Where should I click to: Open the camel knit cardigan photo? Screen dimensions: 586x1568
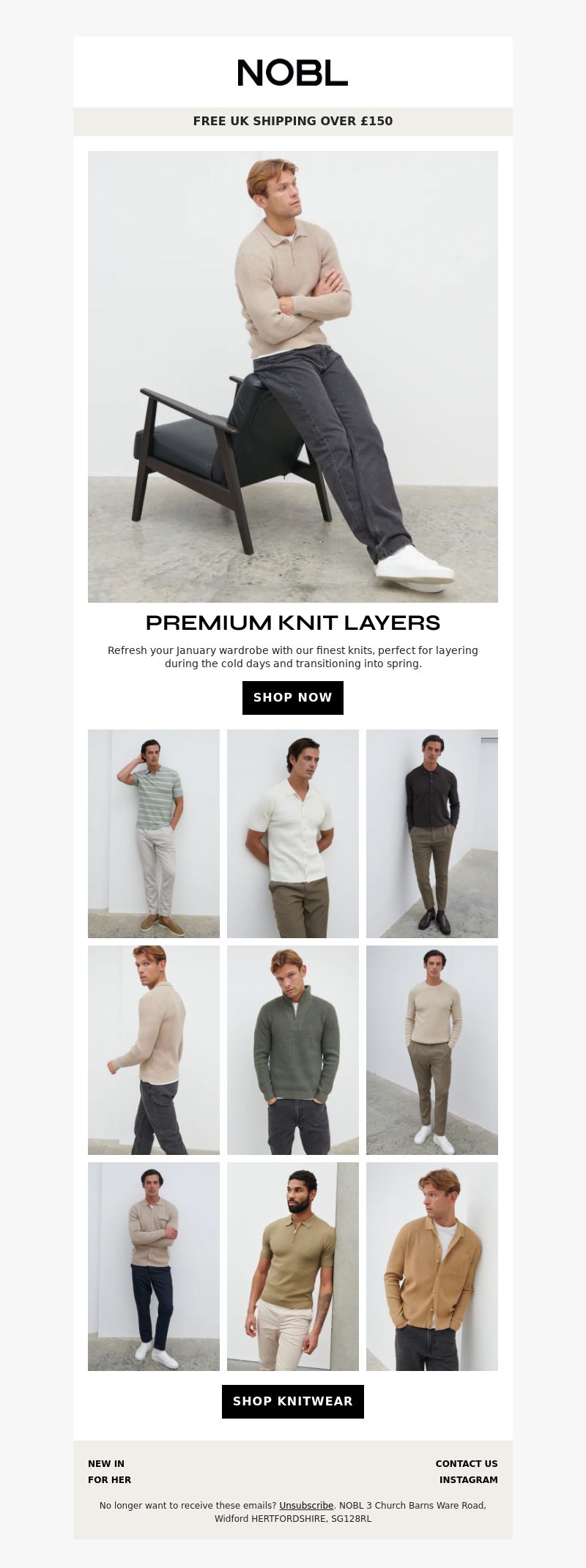[x=432, y=1266]
